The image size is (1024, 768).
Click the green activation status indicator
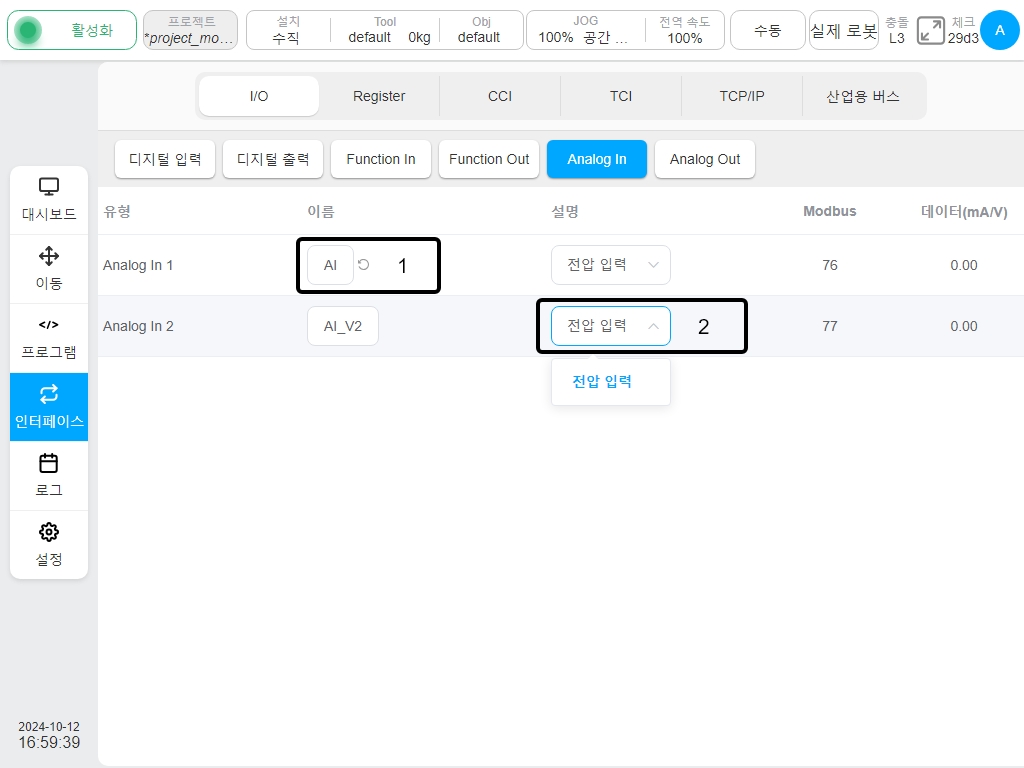point(28,30)
